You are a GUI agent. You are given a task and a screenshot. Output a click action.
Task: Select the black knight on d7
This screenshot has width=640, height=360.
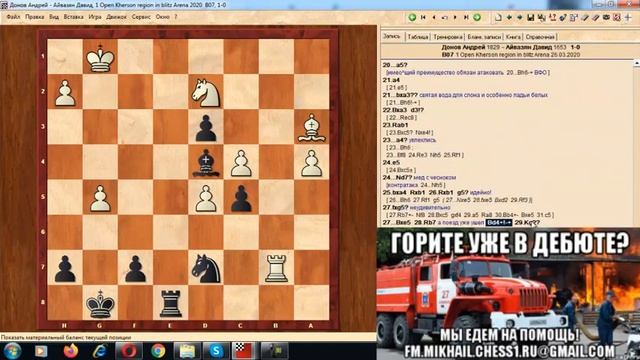click(206, 268)
